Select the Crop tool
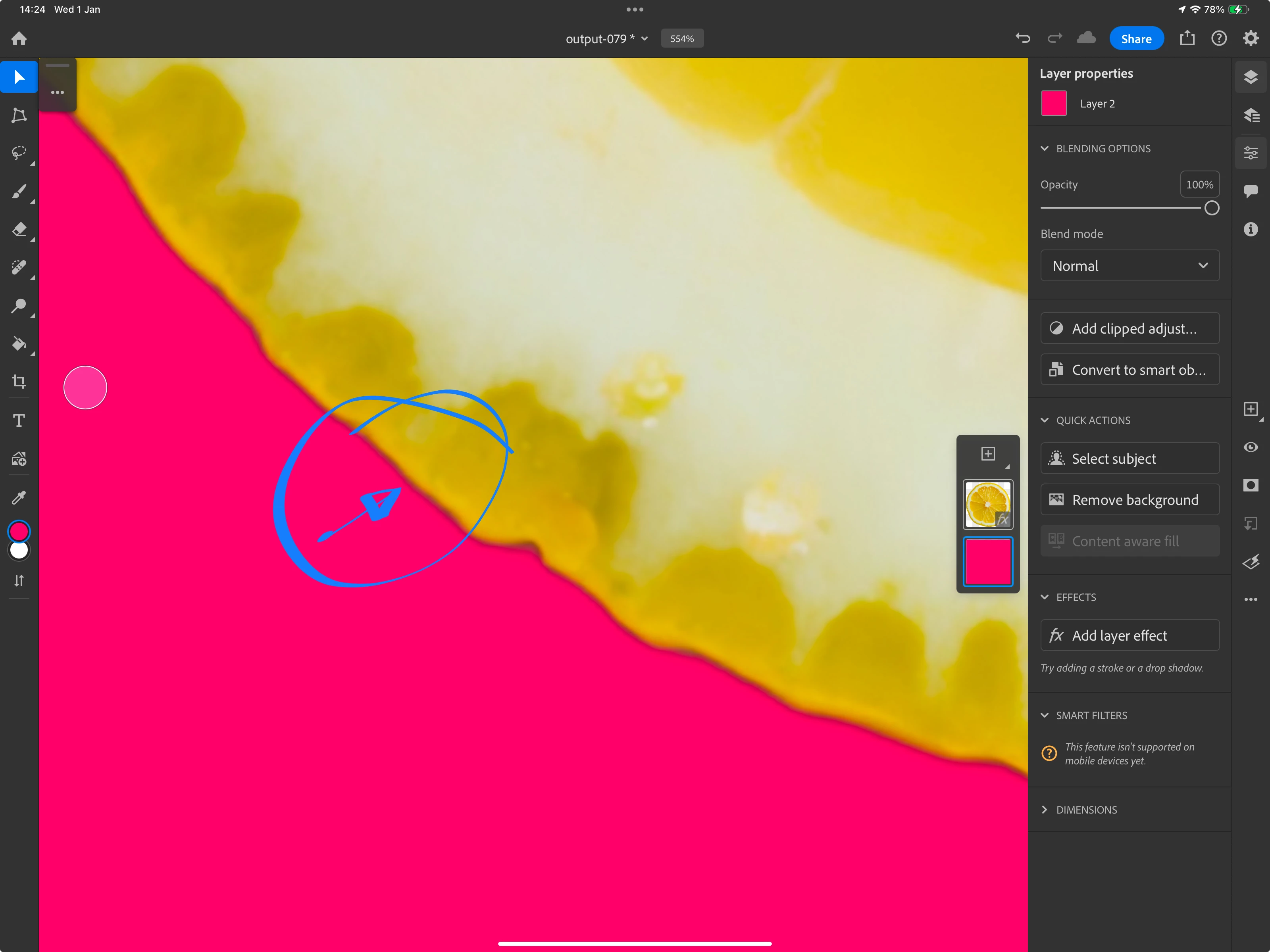 point(19,382)
